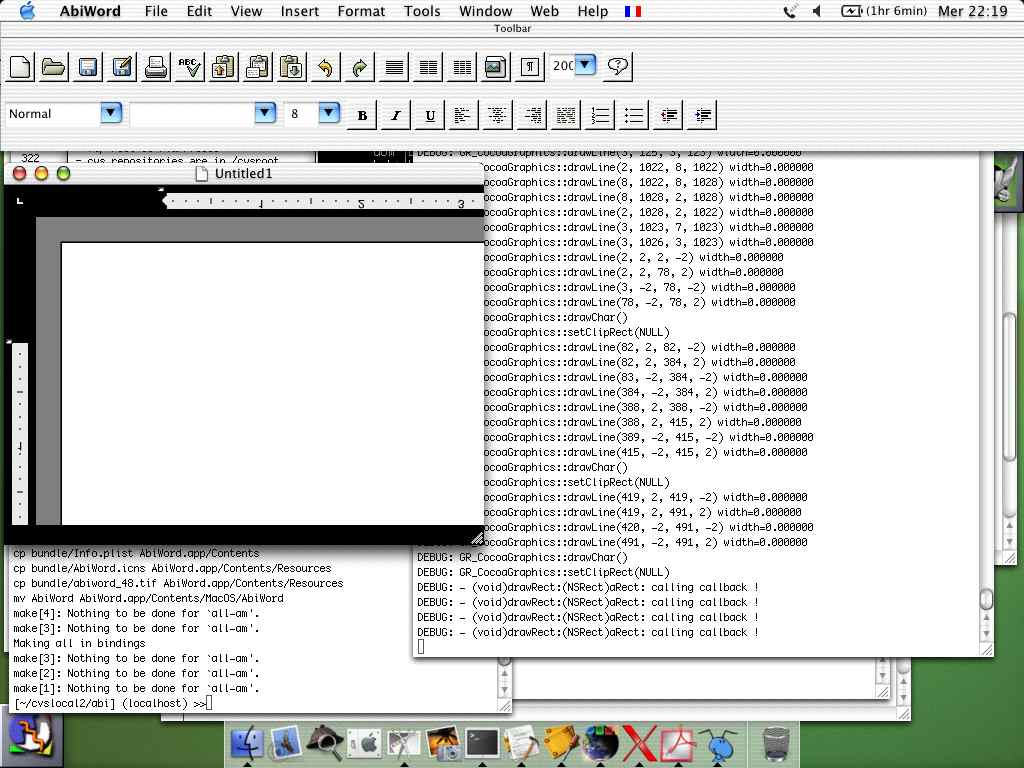Create a new document with toolbar icon

click(20, 67)
